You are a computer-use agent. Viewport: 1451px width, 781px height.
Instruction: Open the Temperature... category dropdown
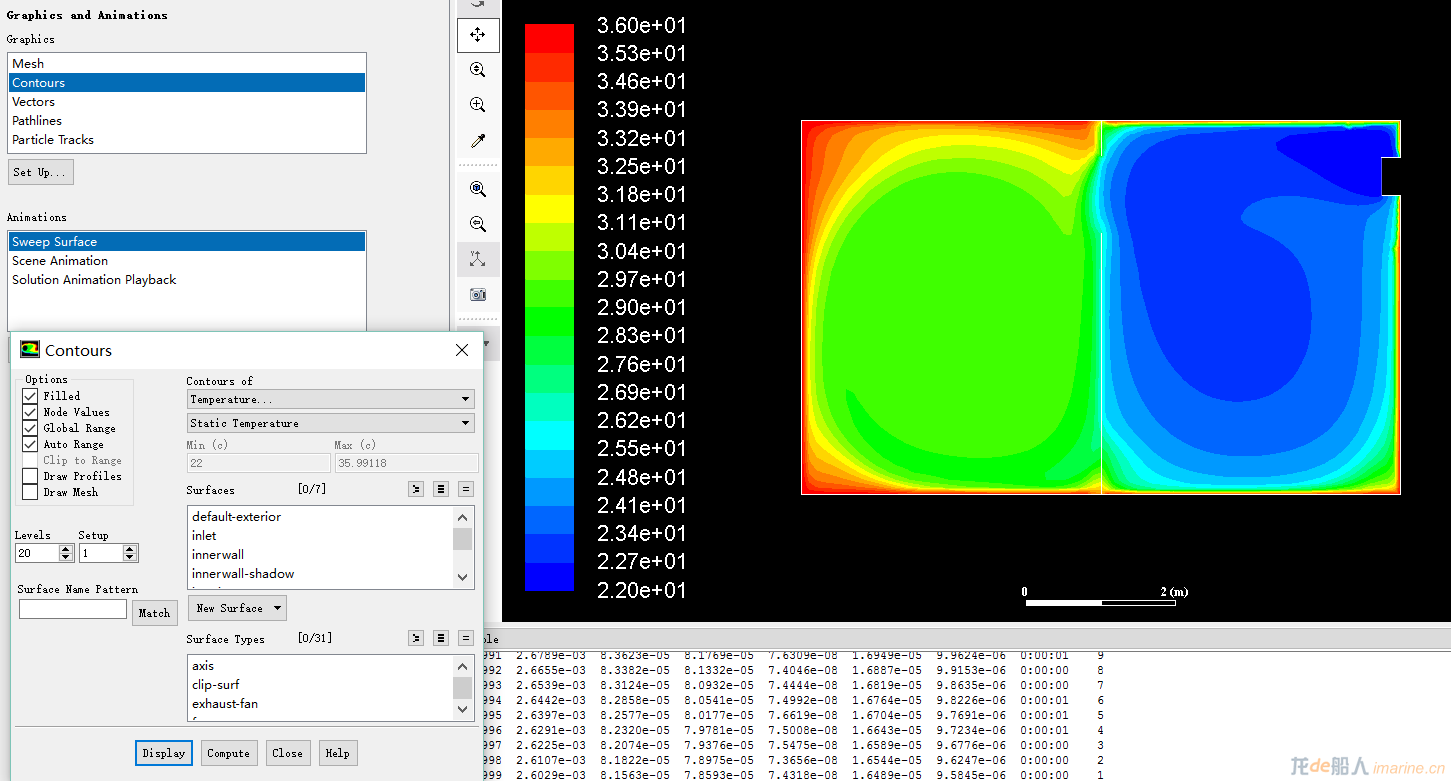pyautogui.click(x=330, y=399)
